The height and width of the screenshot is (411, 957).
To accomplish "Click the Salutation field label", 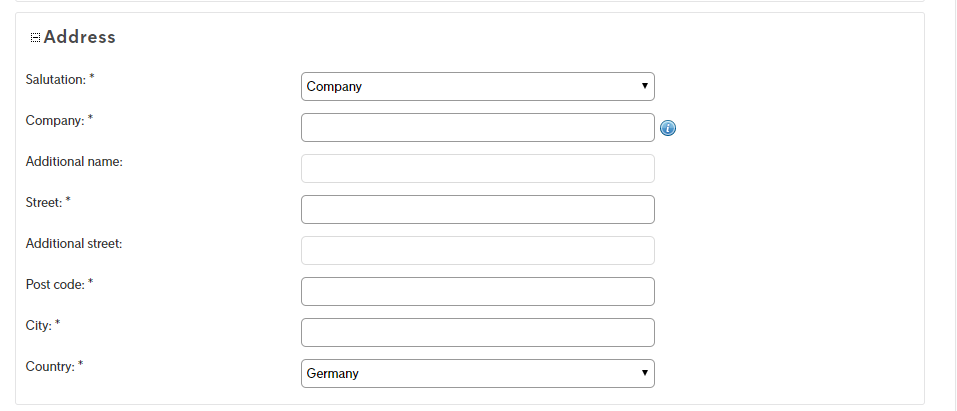I will pos(60,79).
